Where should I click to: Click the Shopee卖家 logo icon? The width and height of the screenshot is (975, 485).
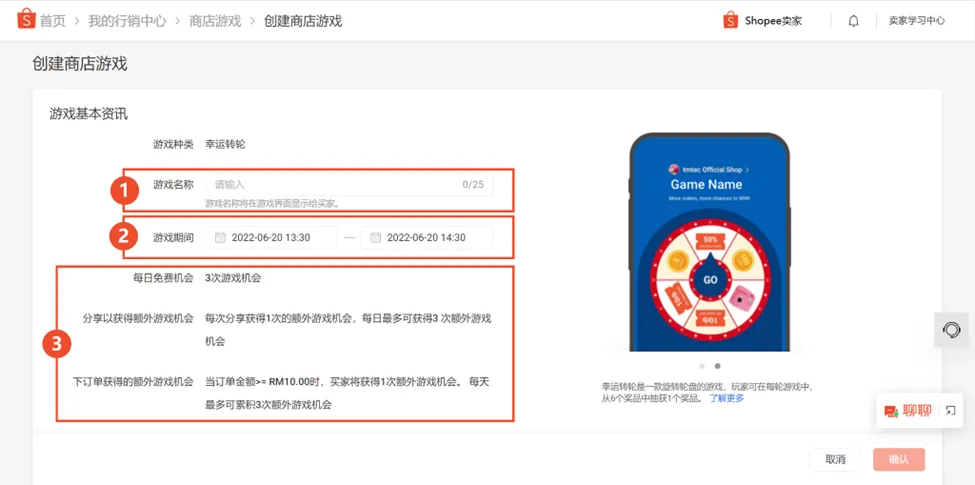tap(730, 21)
